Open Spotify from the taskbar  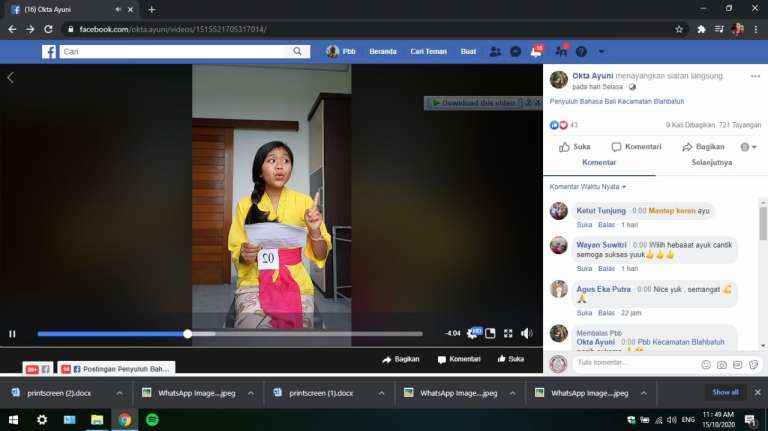(x=152, y=420)
